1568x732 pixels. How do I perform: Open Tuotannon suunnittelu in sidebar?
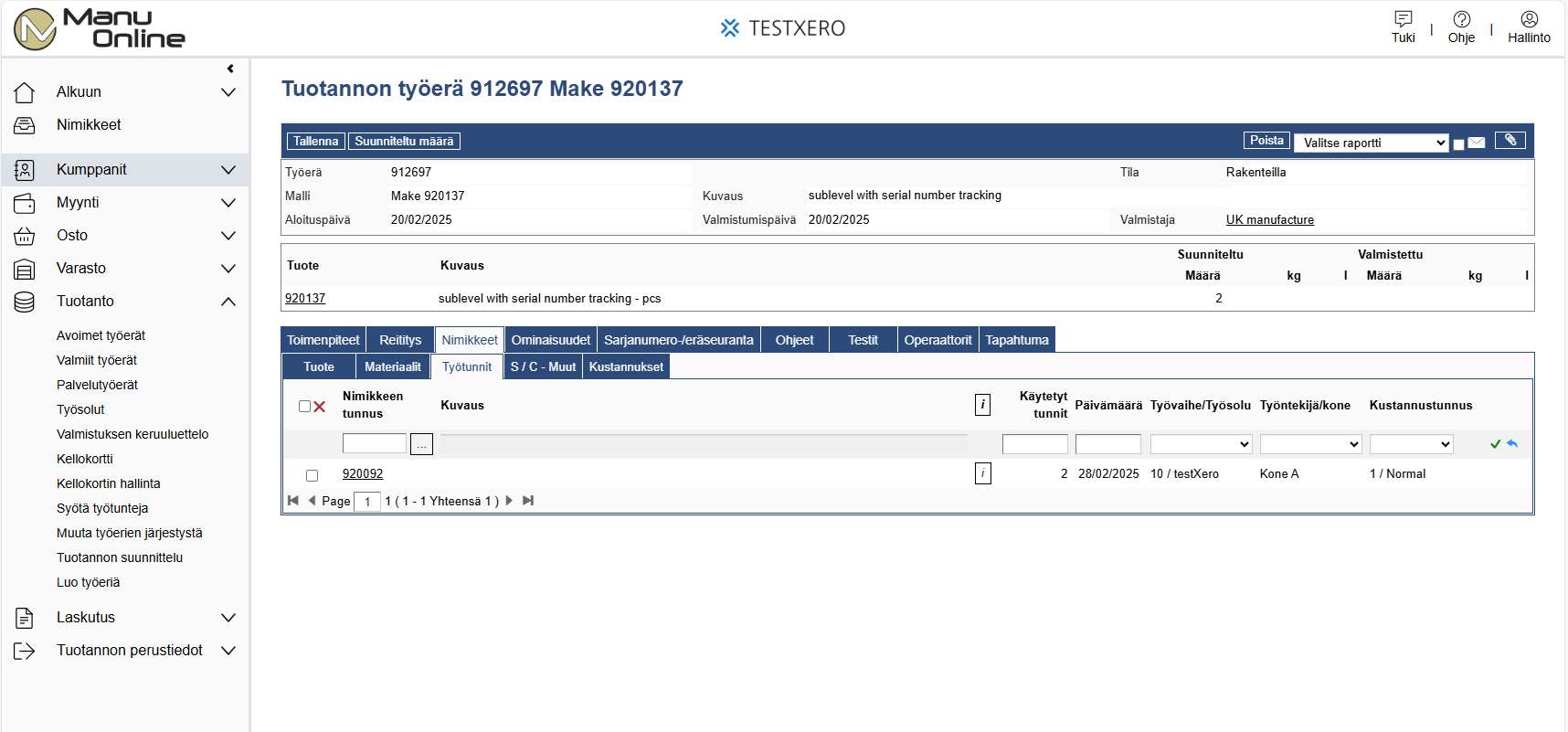(x=120, y=557)
